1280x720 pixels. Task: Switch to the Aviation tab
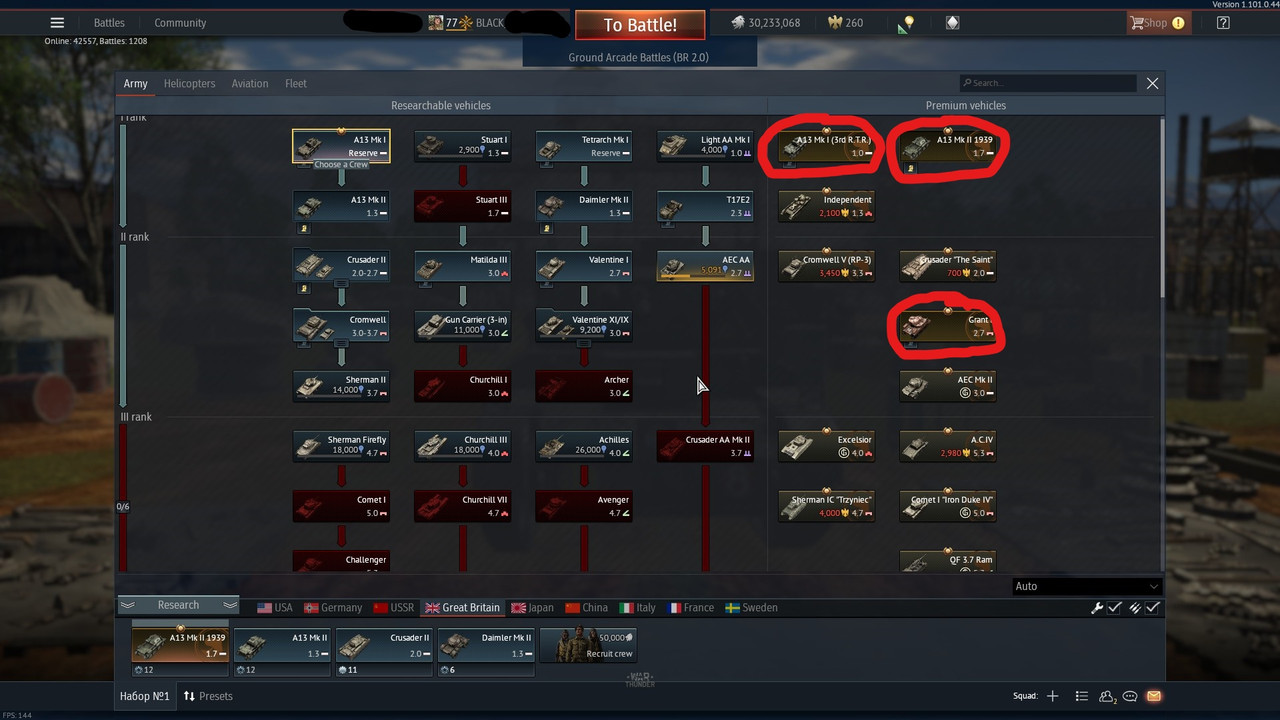[250, 84]
